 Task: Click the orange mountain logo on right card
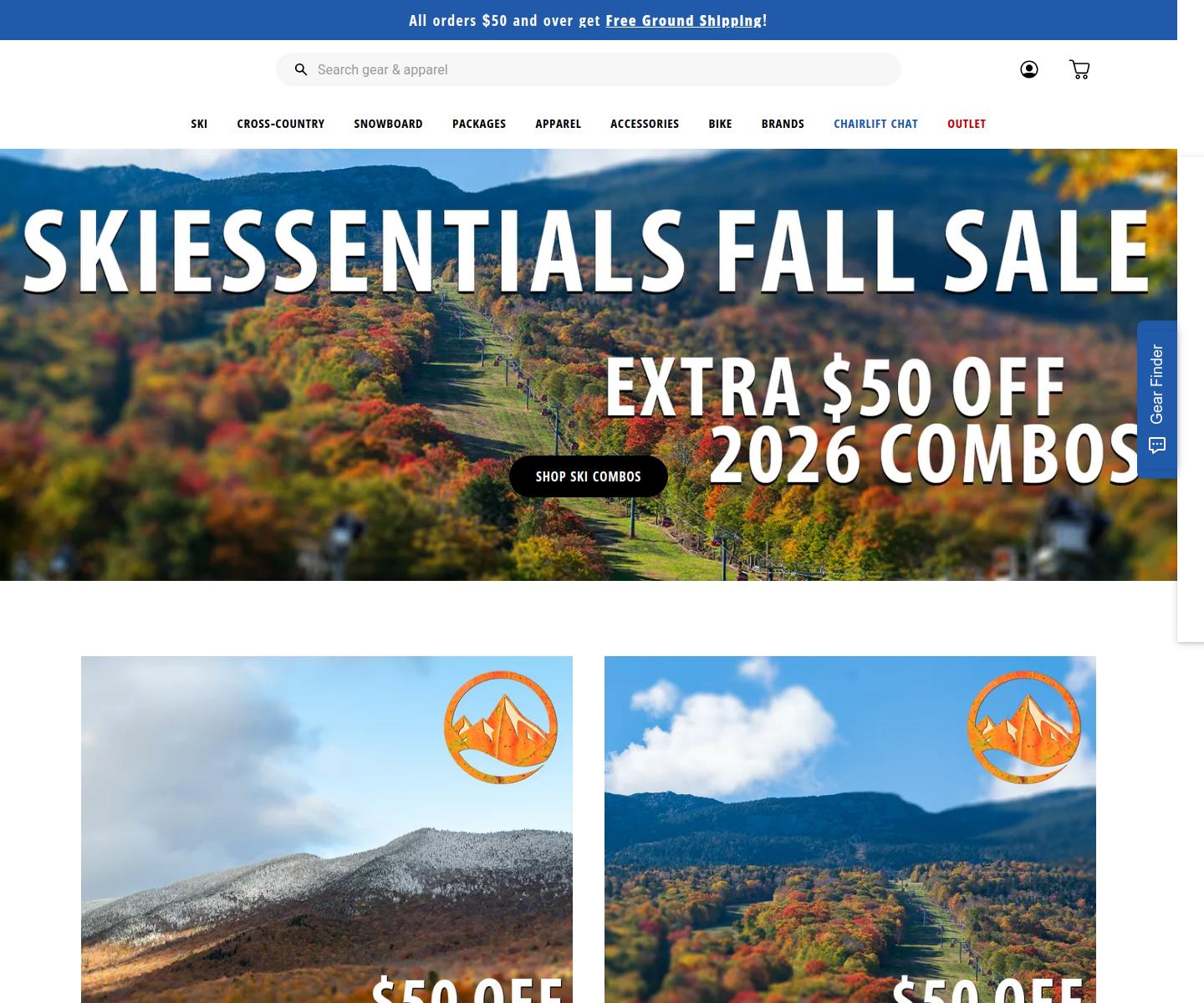pos(1024,727)
